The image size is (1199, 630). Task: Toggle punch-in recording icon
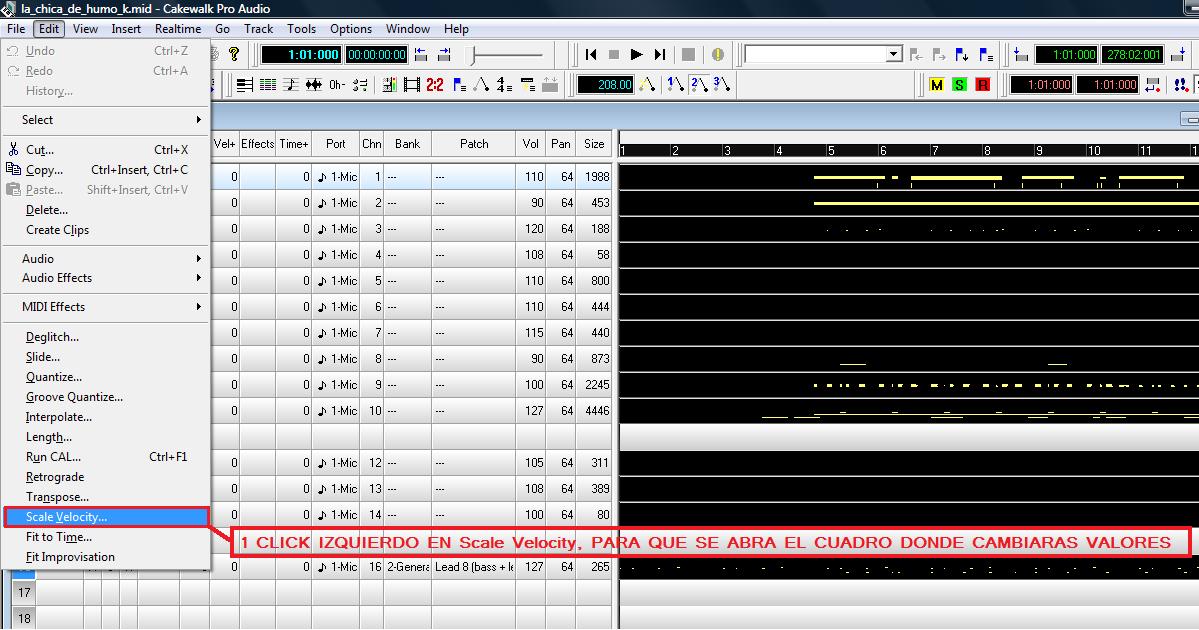click(1152, 85)
